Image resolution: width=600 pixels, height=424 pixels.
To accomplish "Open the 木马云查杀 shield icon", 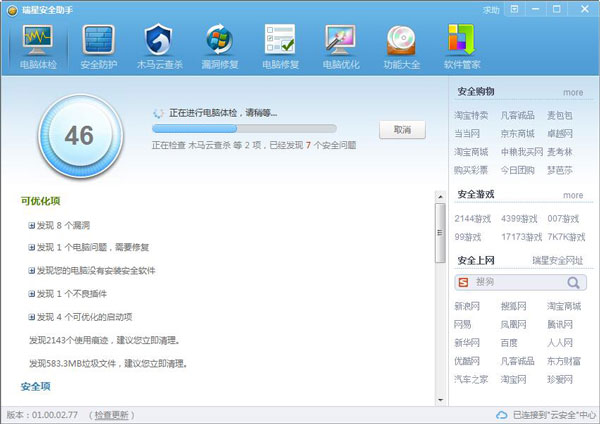I will (x=158, y=40).
